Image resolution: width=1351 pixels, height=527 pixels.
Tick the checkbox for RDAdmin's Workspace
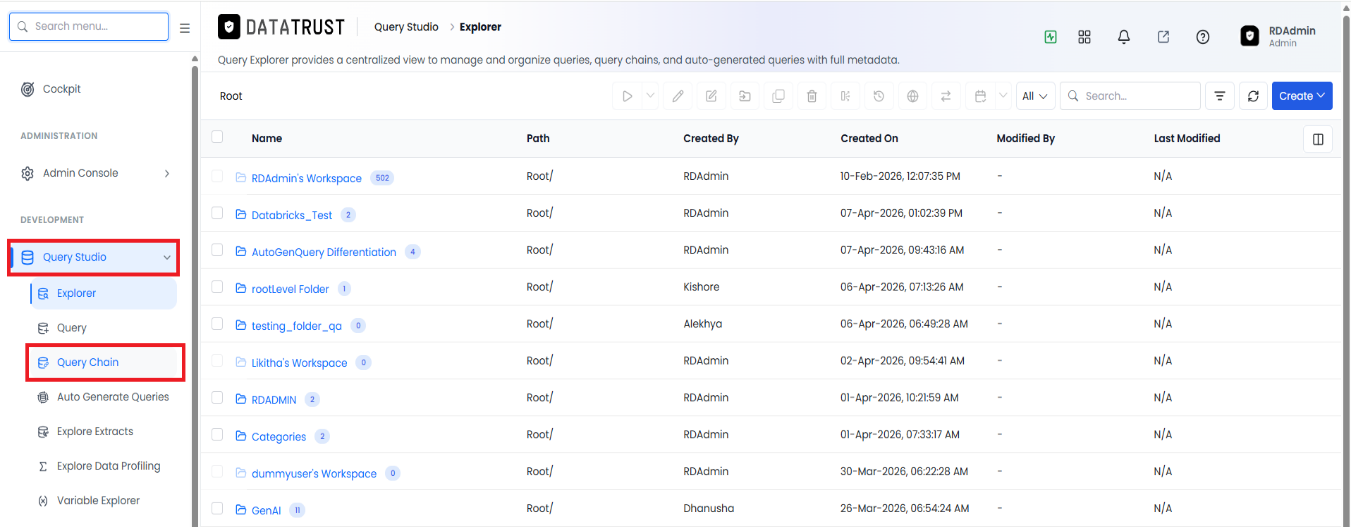pos(217,176)
